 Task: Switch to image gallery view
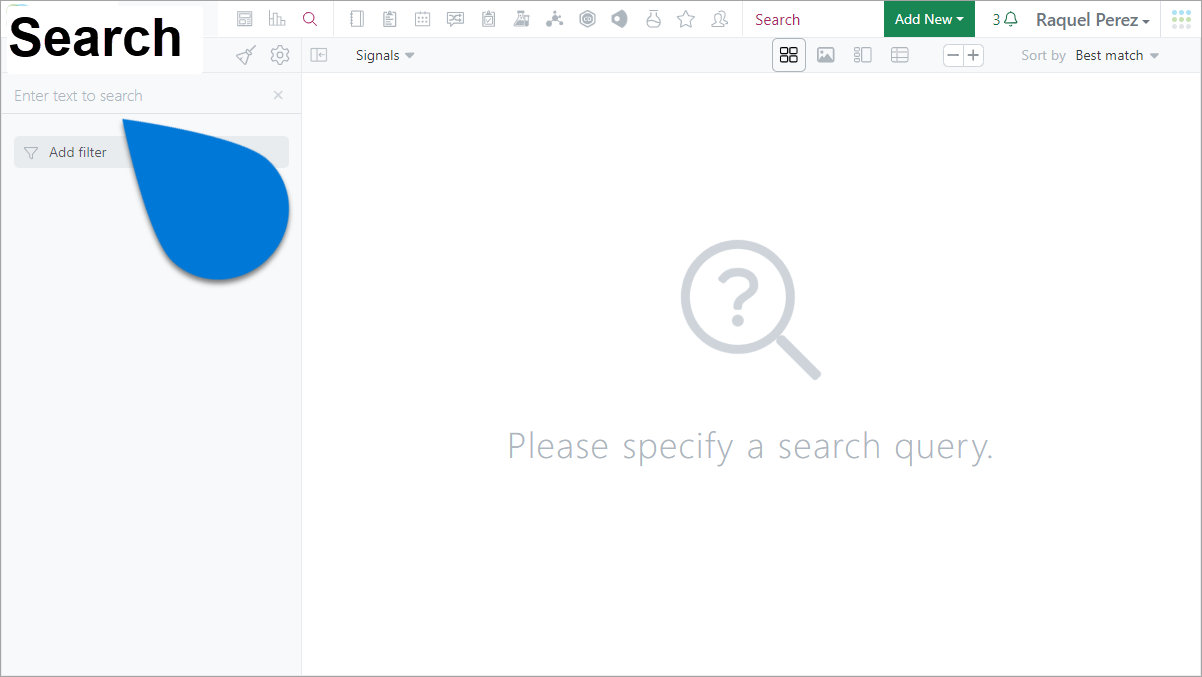click(x=826, y=55)
